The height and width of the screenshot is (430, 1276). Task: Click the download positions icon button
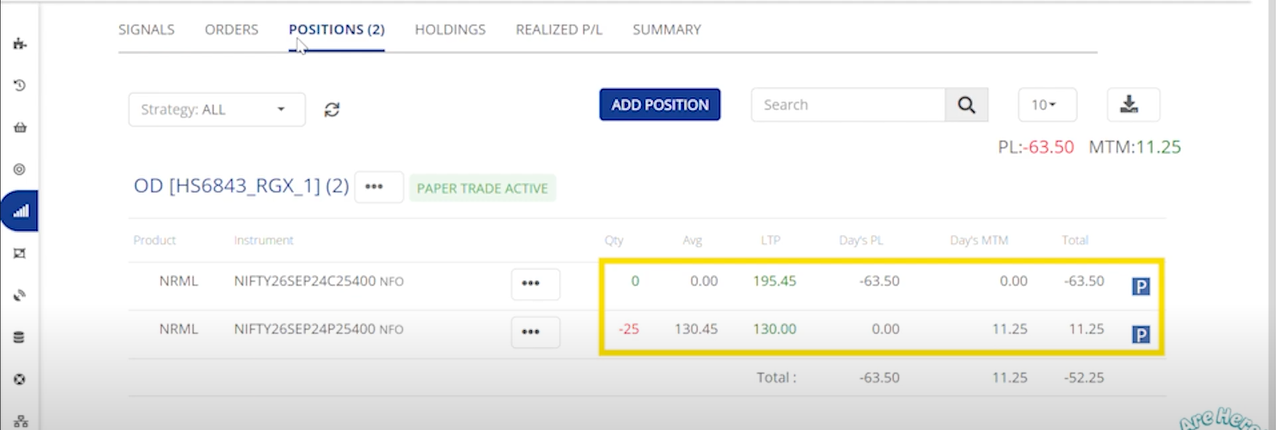coord(1132,105)
